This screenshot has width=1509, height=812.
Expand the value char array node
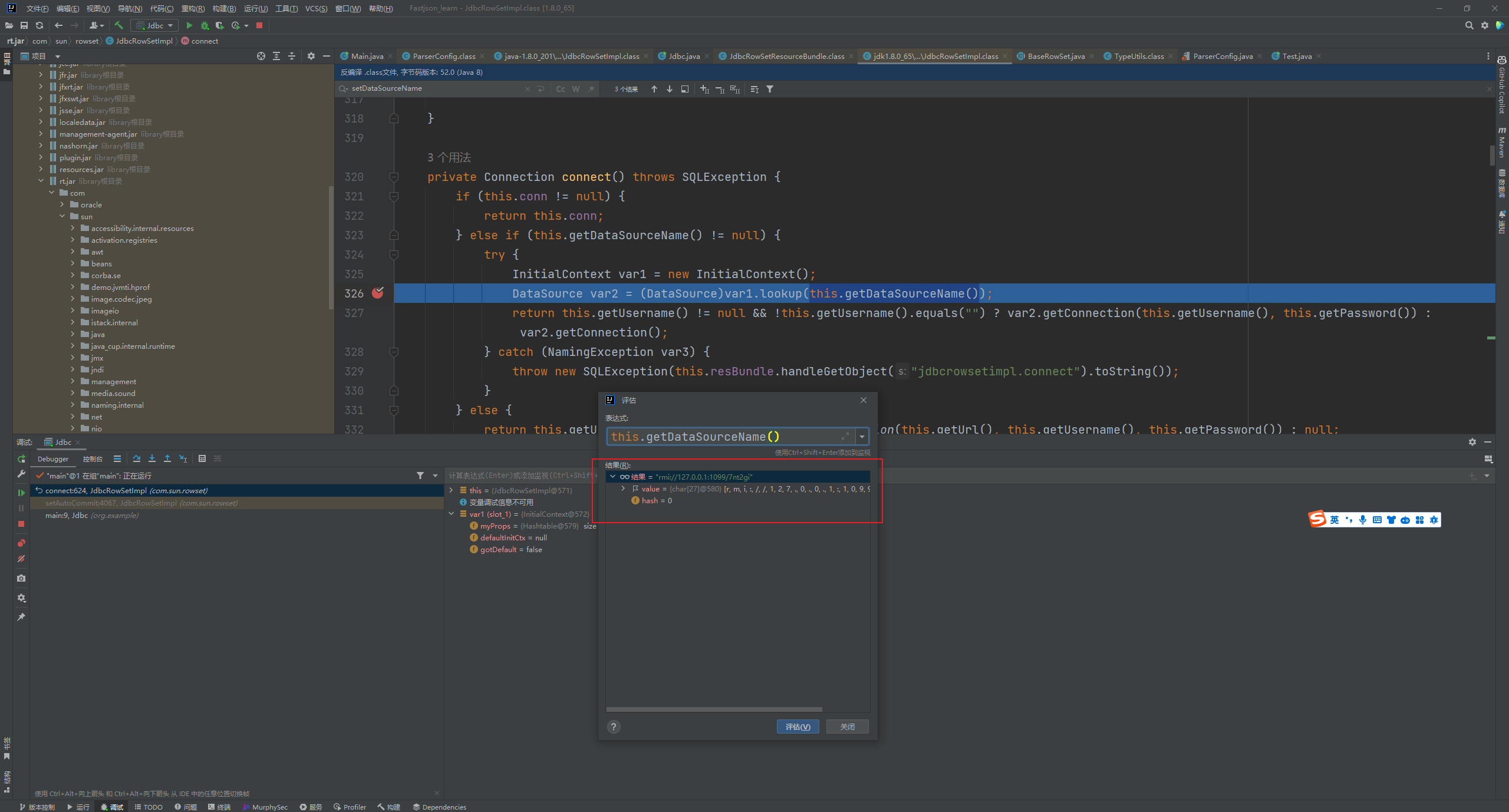click(623, 488)
